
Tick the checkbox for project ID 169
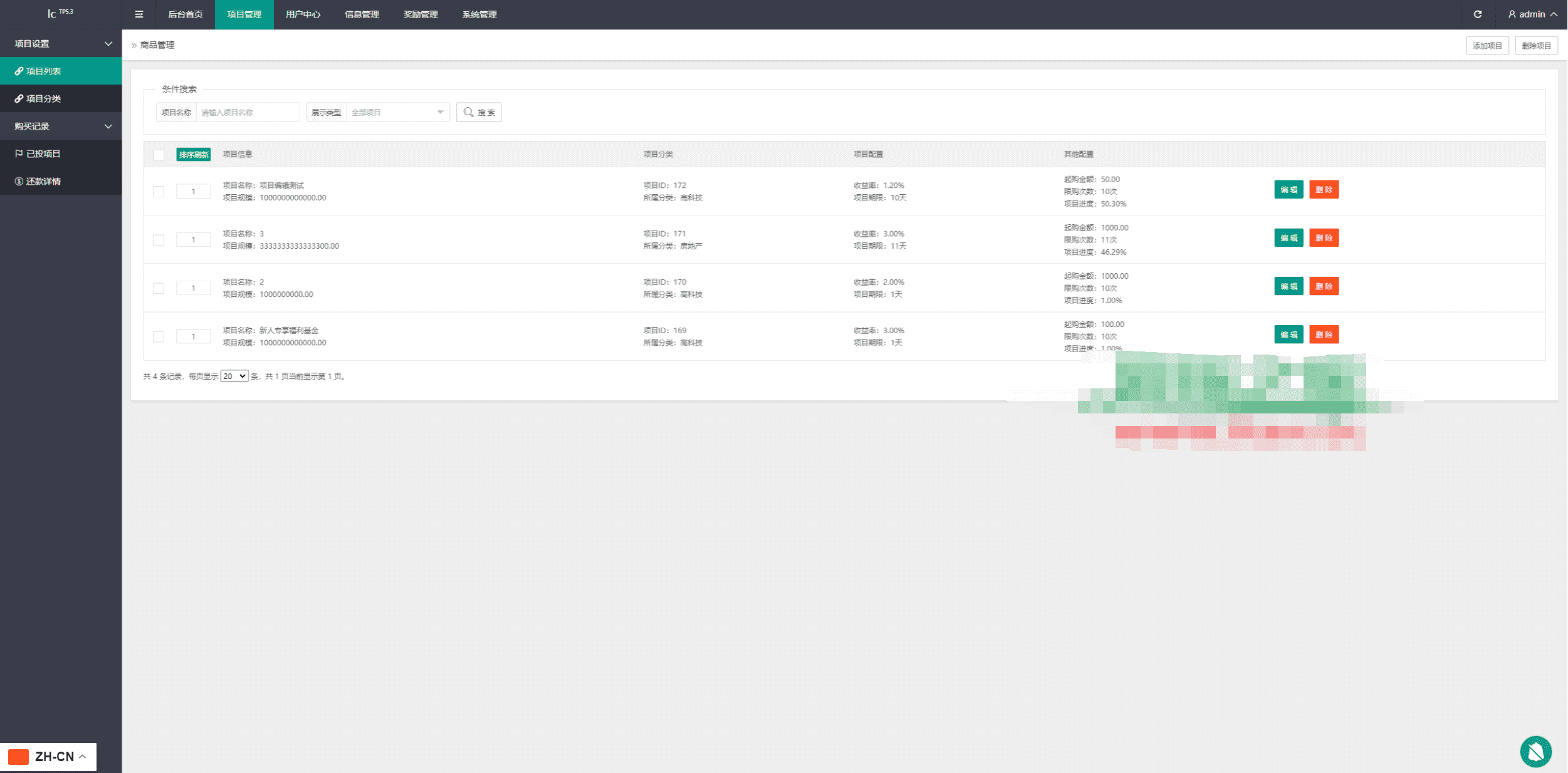point(159,337)
